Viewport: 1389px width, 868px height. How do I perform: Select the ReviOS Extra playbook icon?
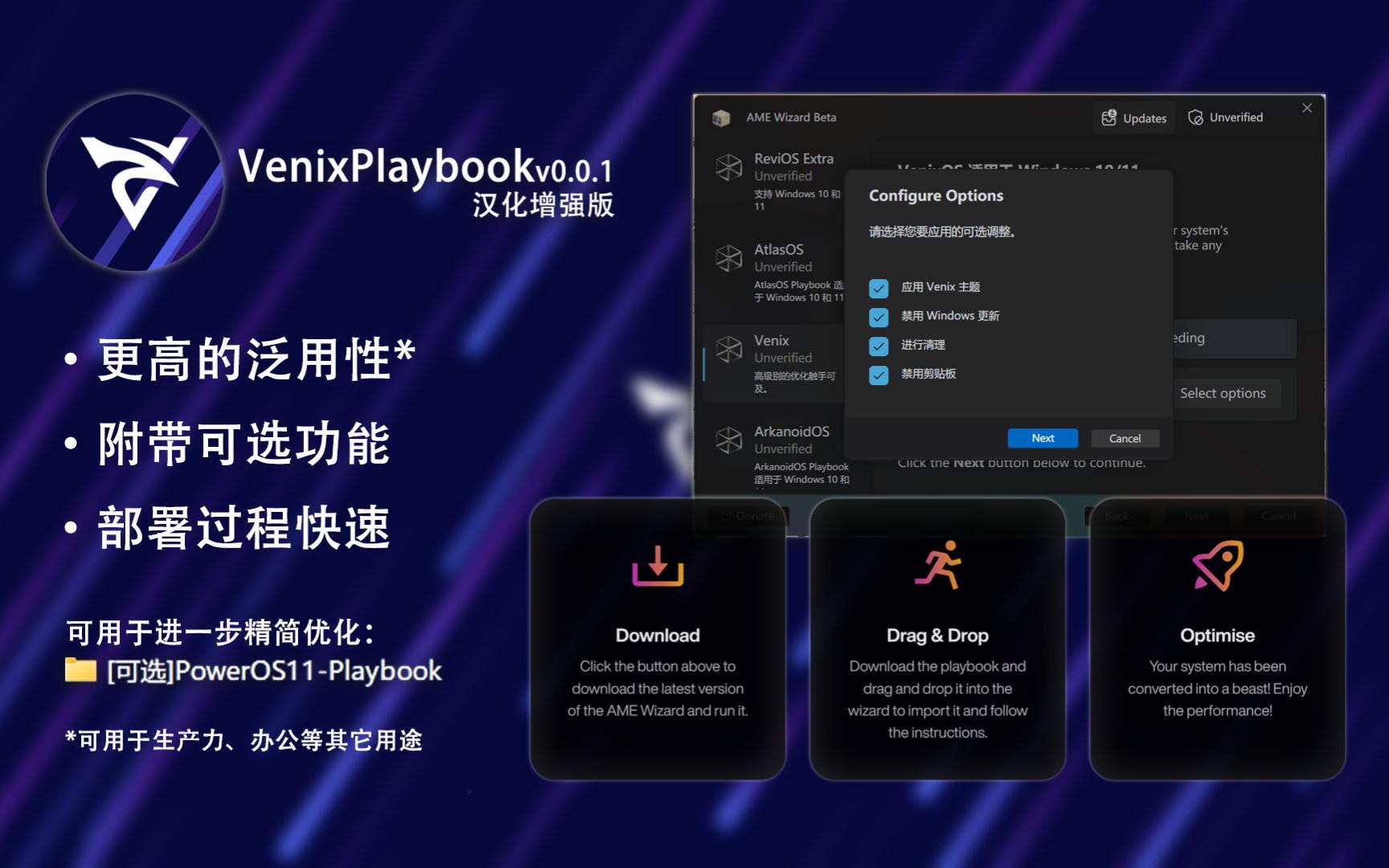(x=728, y=166)
